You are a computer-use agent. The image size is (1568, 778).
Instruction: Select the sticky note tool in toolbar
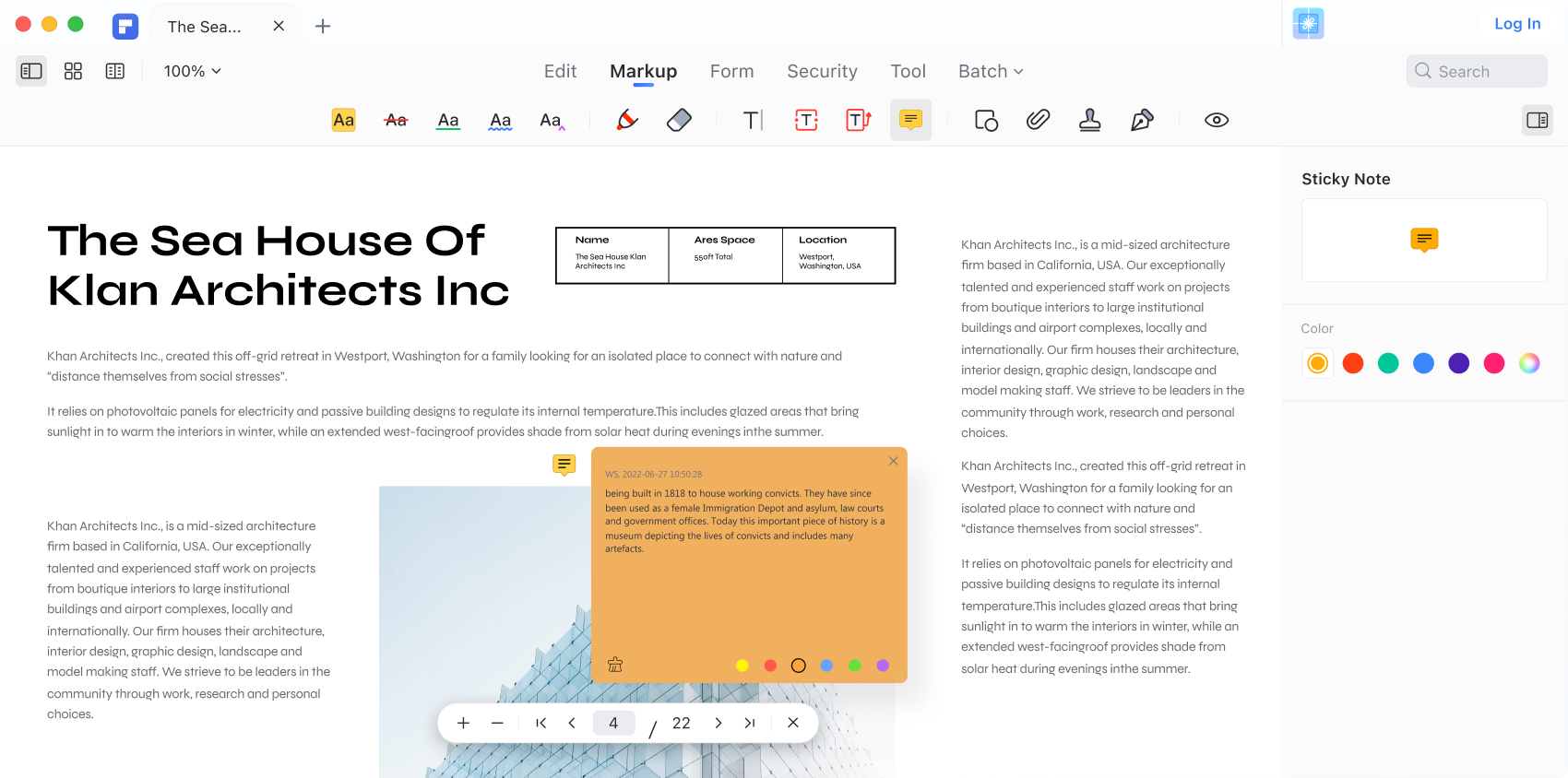click(x=910, y=120)
